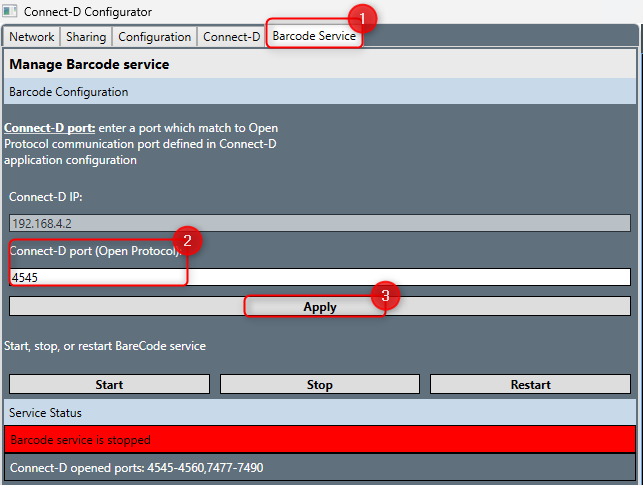Screen dimensions: 643x485
Task: Open the Network tab
Action: click(32, 37)
